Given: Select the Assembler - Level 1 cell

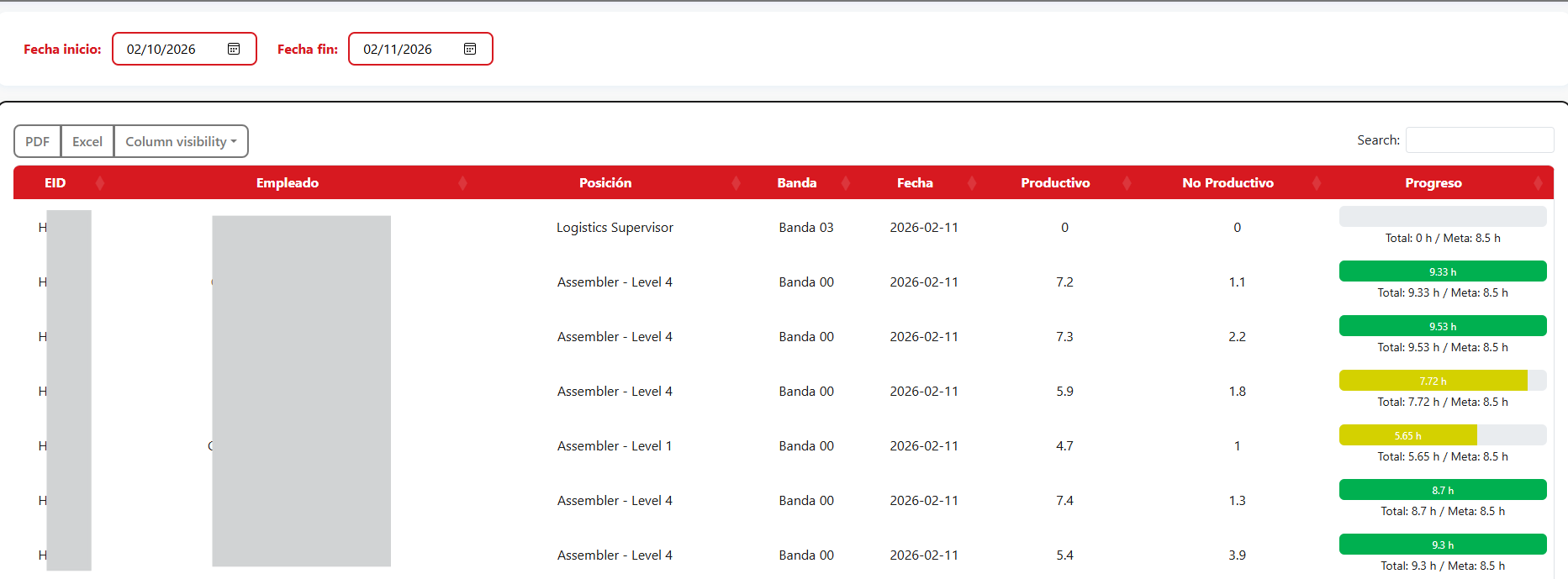Looking at the screenshot, I should 615,446.
